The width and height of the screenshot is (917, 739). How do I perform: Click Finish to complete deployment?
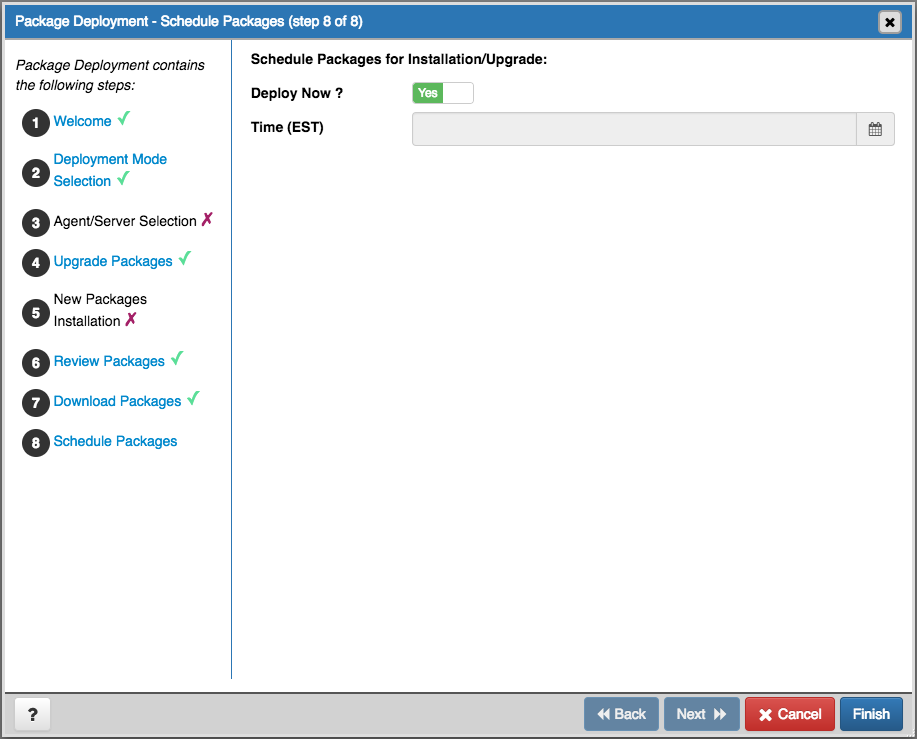tap(871, 714)
